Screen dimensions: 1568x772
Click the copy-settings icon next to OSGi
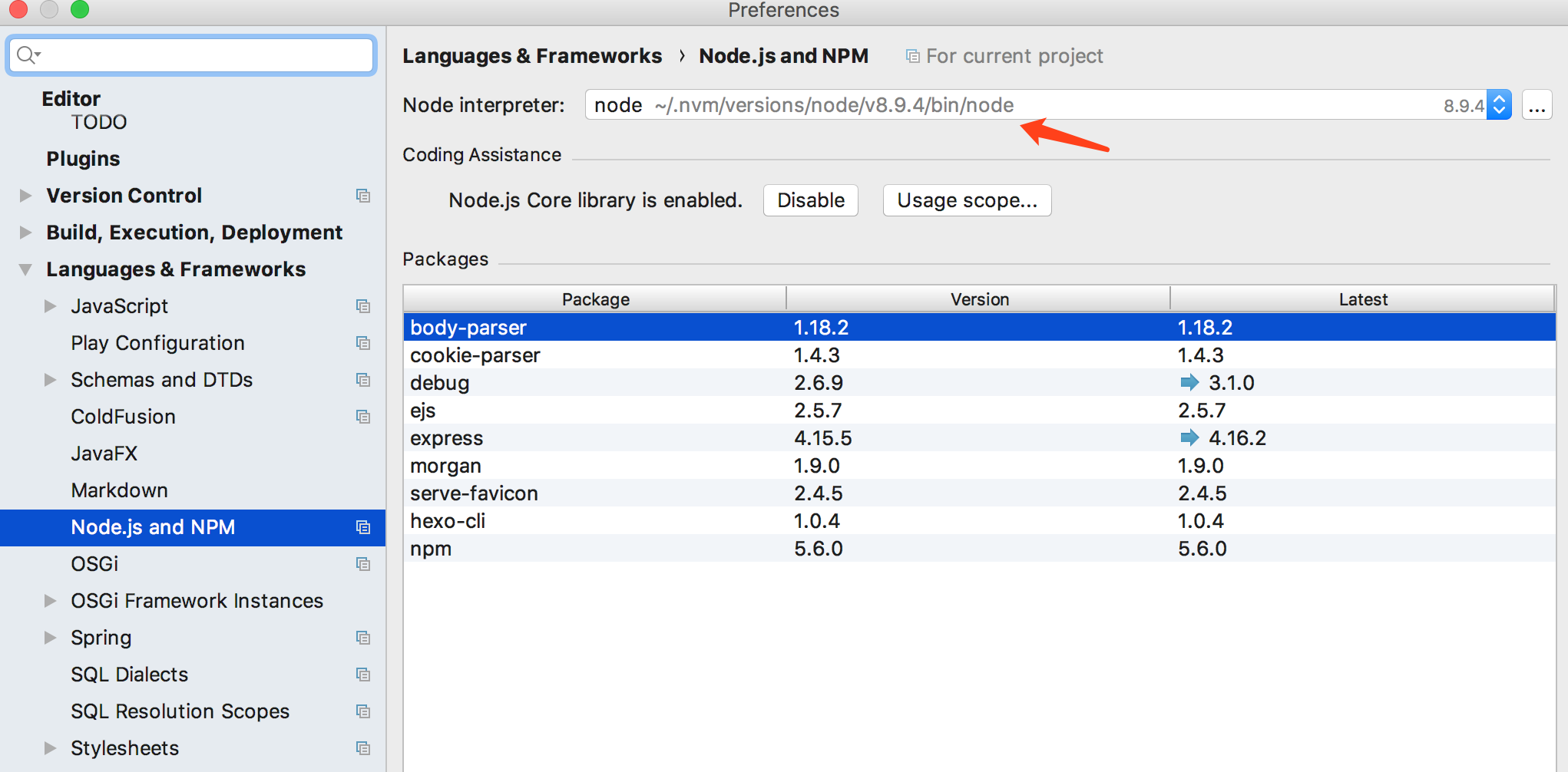point(362,564)
